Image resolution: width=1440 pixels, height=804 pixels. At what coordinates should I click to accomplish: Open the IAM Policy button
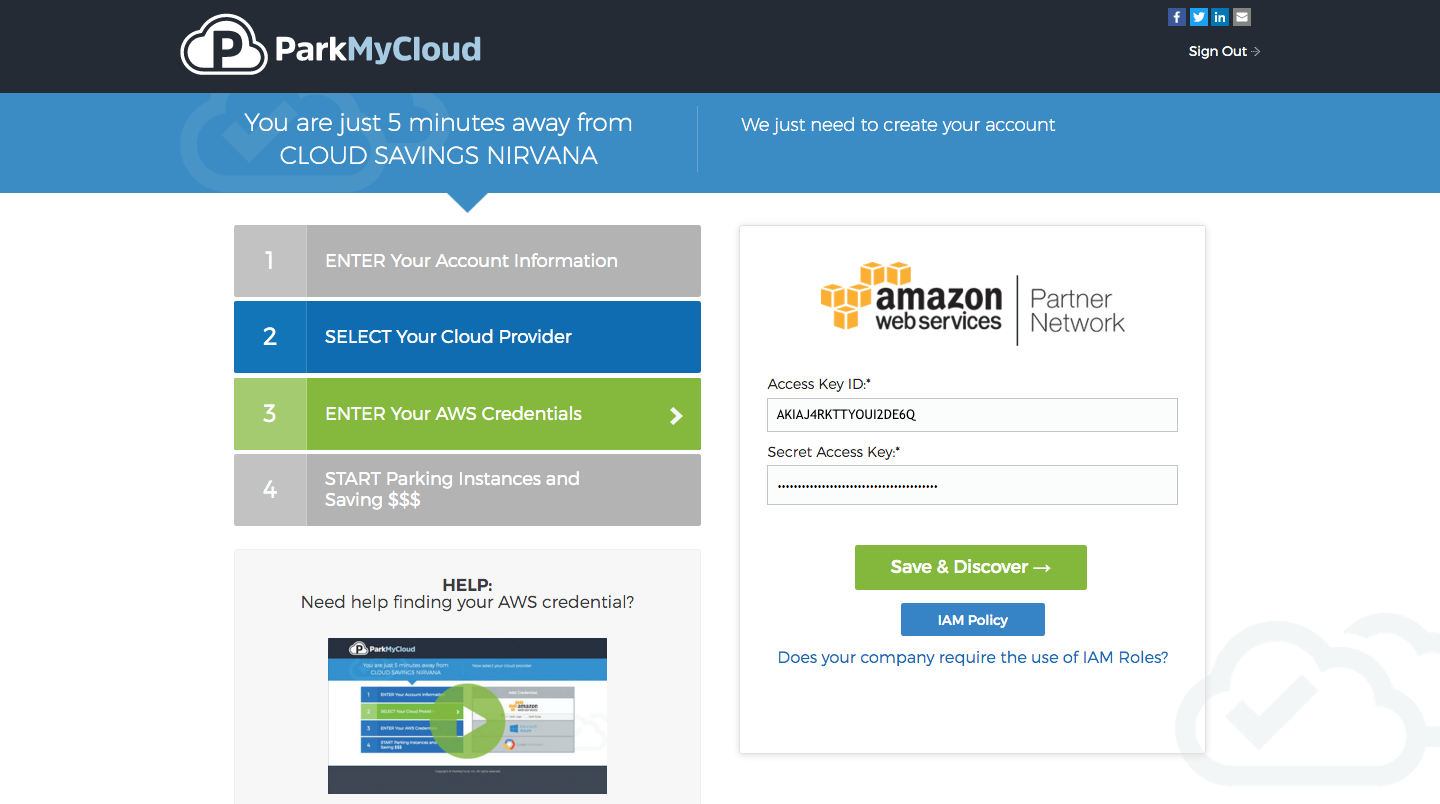972,620
